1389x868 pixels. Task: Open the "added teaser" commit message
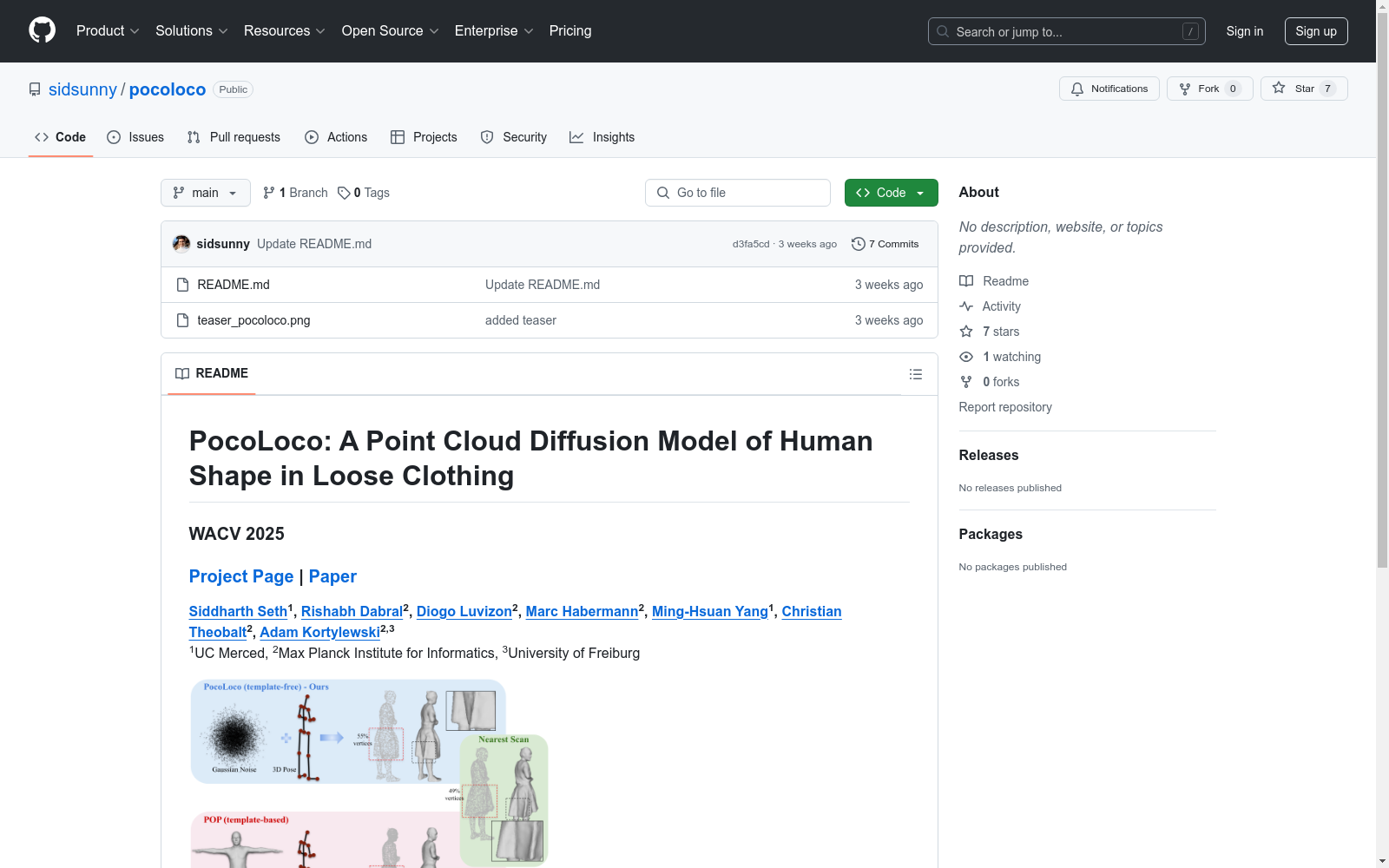(521, 320)
